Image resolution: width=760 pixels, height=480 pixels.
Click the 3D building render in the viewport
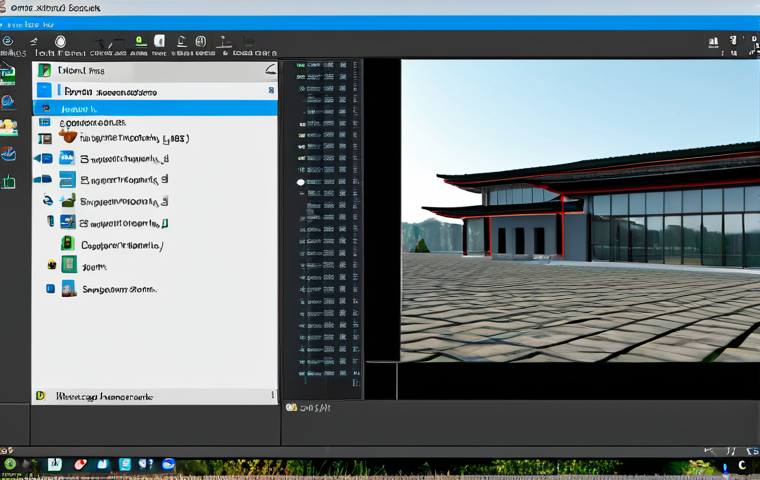coord(580,210)
